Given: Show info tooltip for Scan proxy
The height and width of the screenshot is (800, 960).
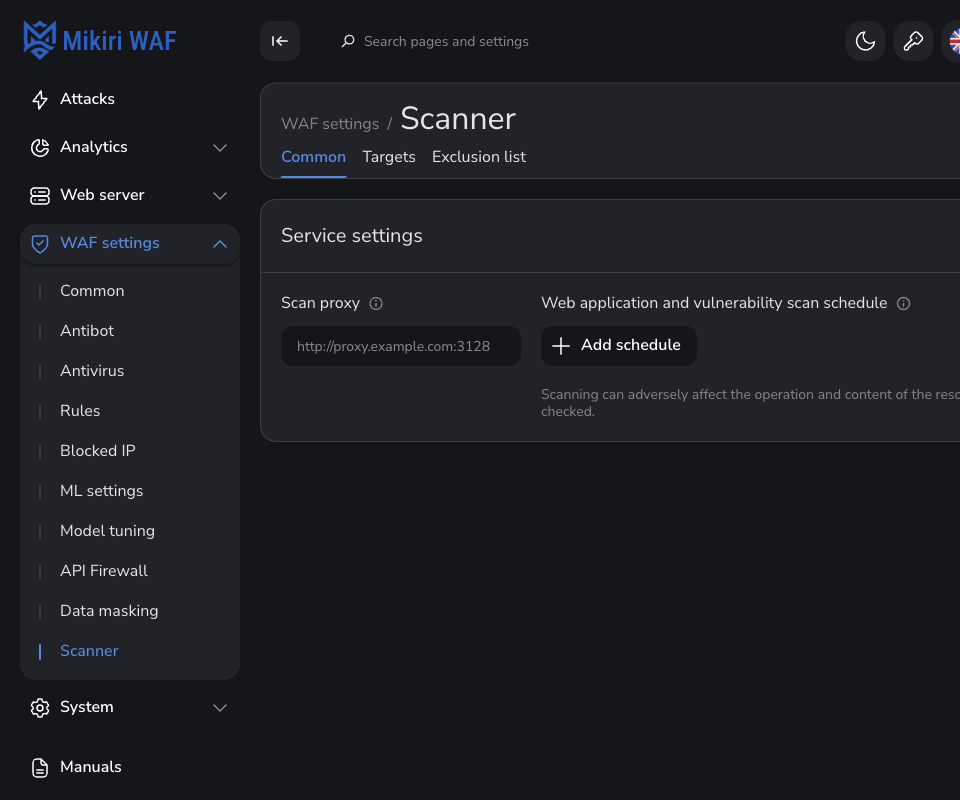Looking at the screenshot, I should coord(376,304).
